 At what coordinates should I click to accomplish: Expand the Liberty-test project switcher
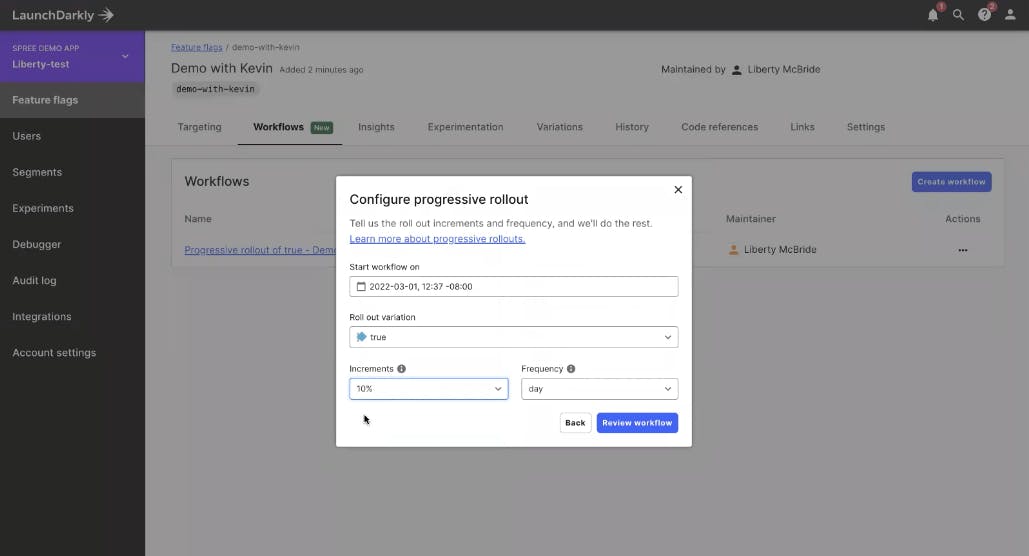click(x=72, y=56)
